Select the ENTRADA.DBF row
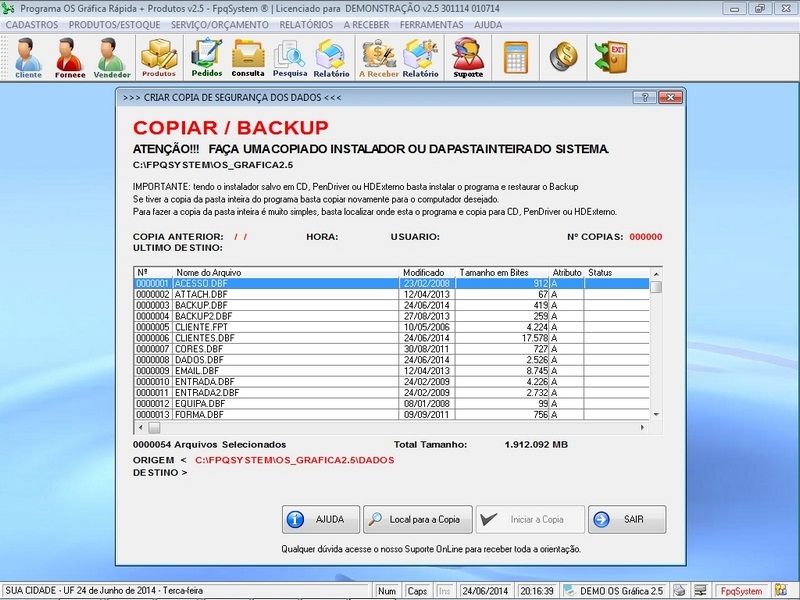 391,382
